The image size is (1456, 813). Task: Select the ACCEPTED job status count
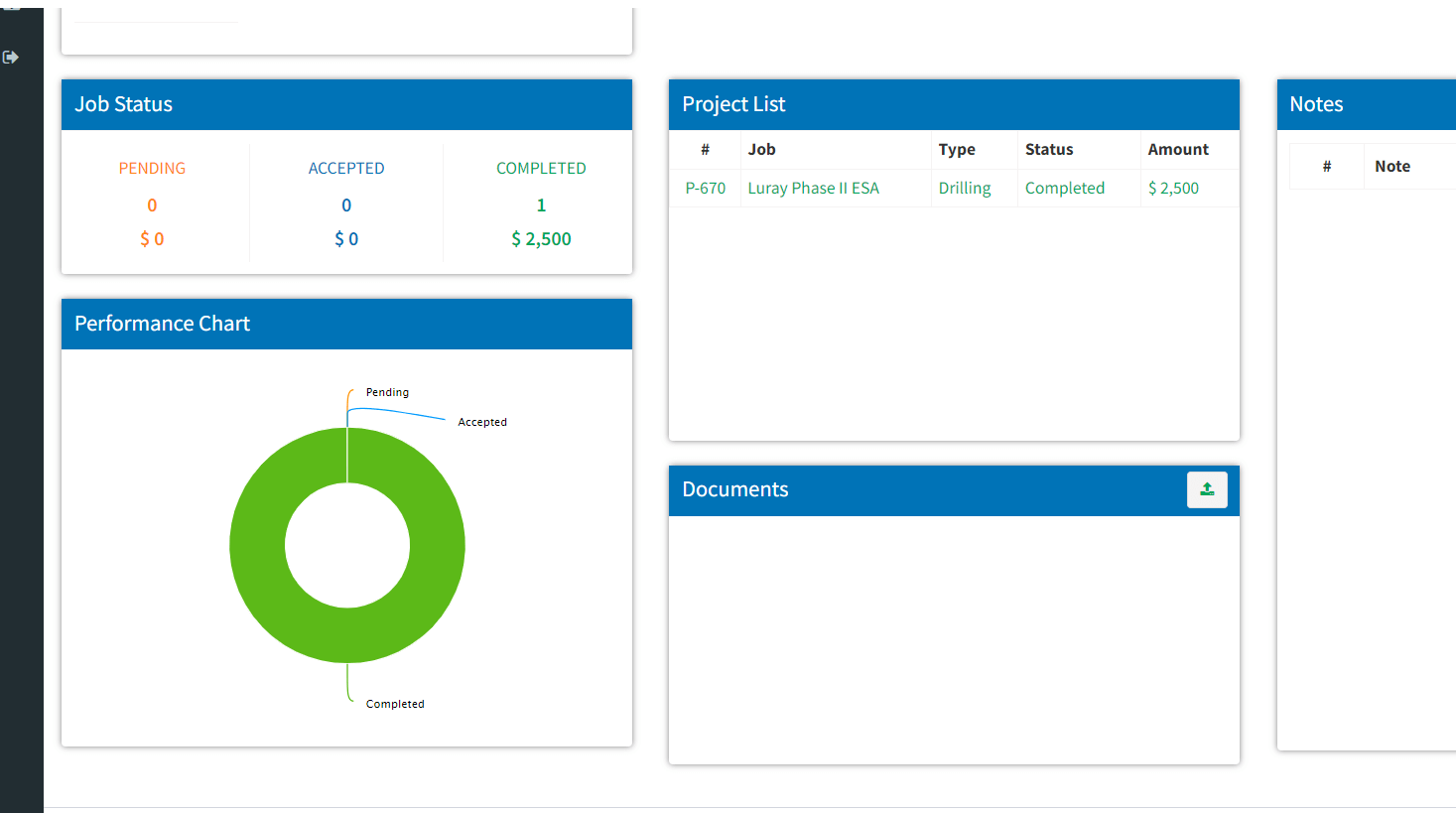click(x=346, y=205)
